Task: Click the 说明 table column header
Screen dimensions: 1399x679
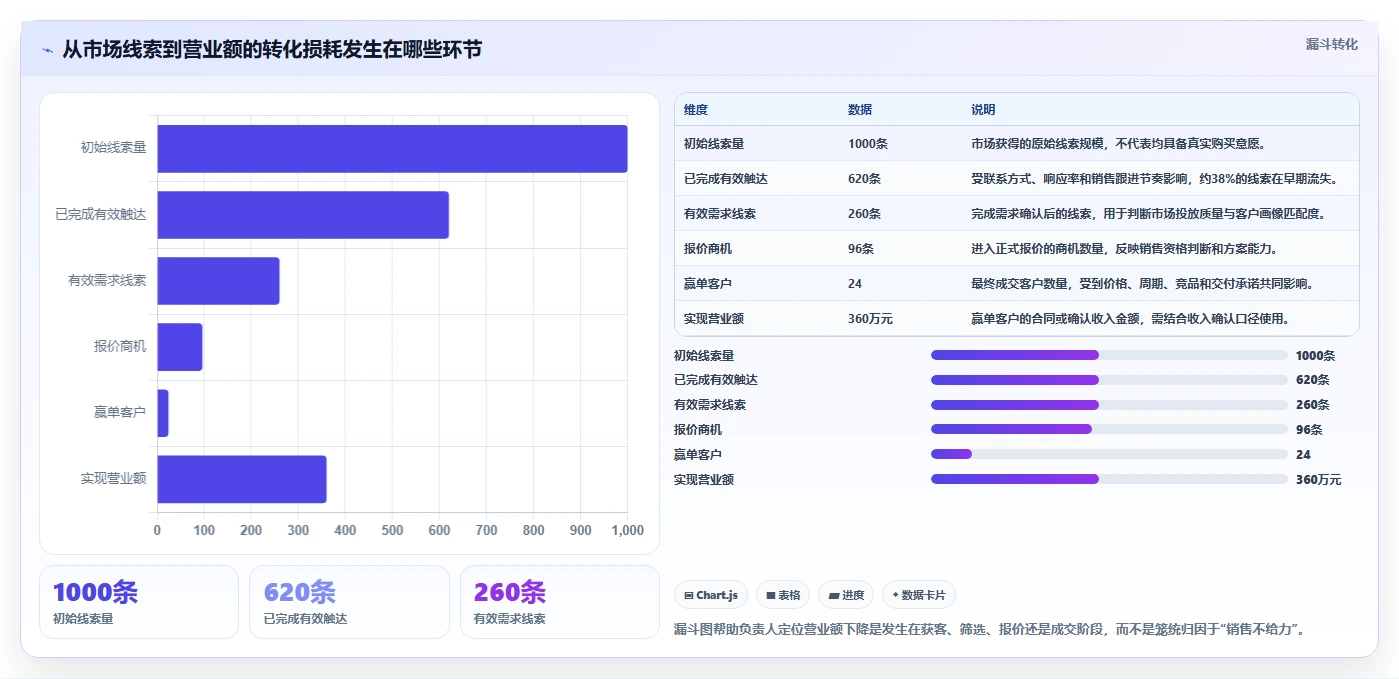Action: (983, 110)
